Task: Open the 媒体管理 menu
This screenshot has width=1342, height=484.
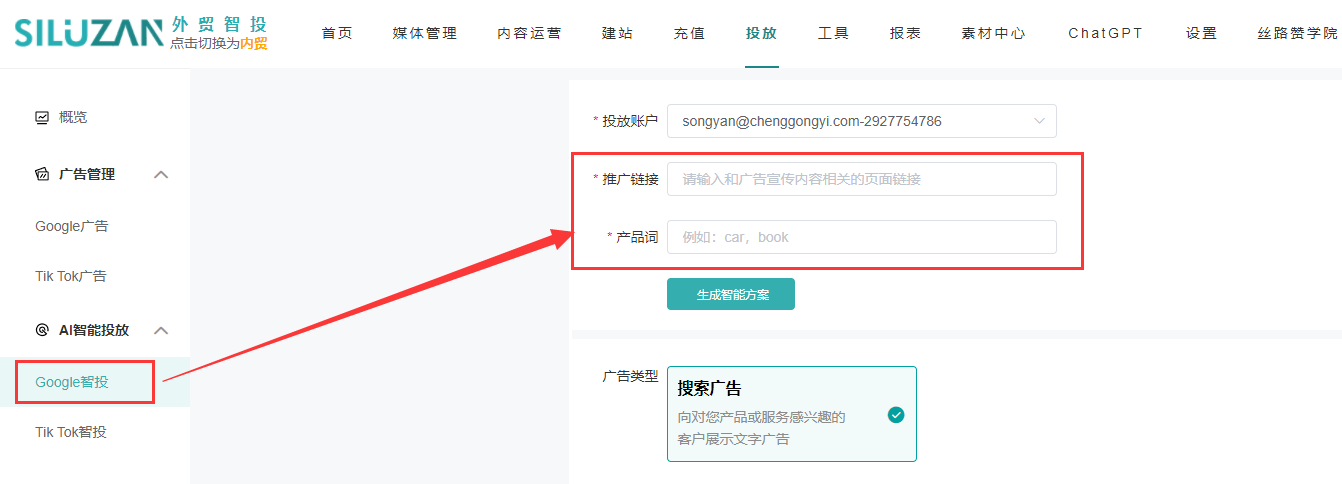Action: pyautogui.click(x=424, y=33)
